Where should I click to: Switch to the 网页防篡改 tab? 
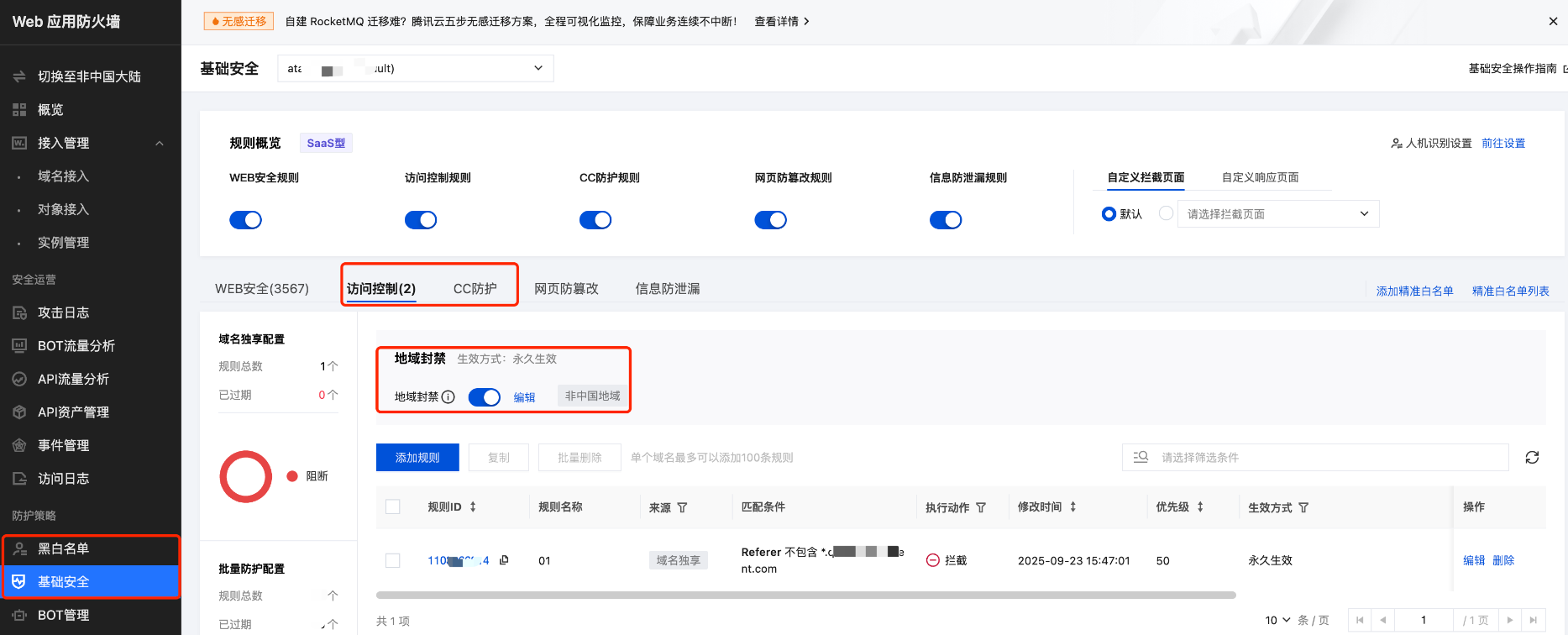click(566, 289)
